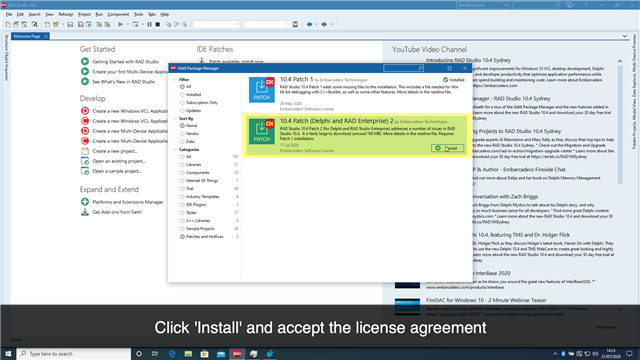Click the Patch available install now link

236,62
